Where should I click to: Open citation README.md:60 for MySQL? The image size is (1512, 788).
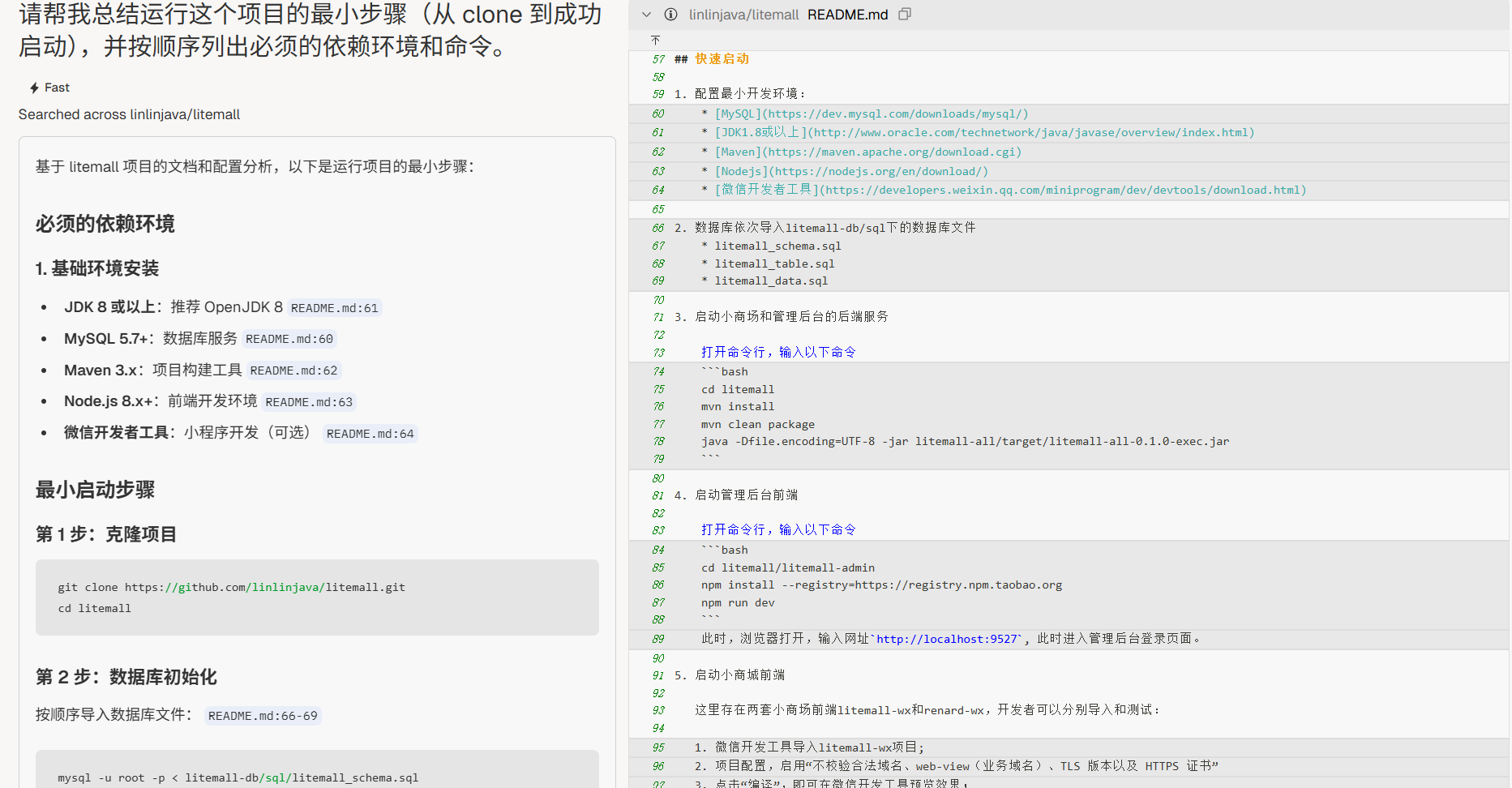[289, 339]
